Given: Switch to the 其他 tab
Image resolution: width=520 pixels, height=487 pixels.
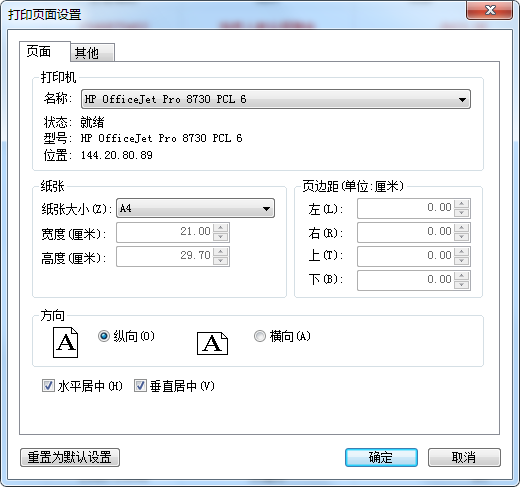Looking at the screenshot, I should [92, 53].
